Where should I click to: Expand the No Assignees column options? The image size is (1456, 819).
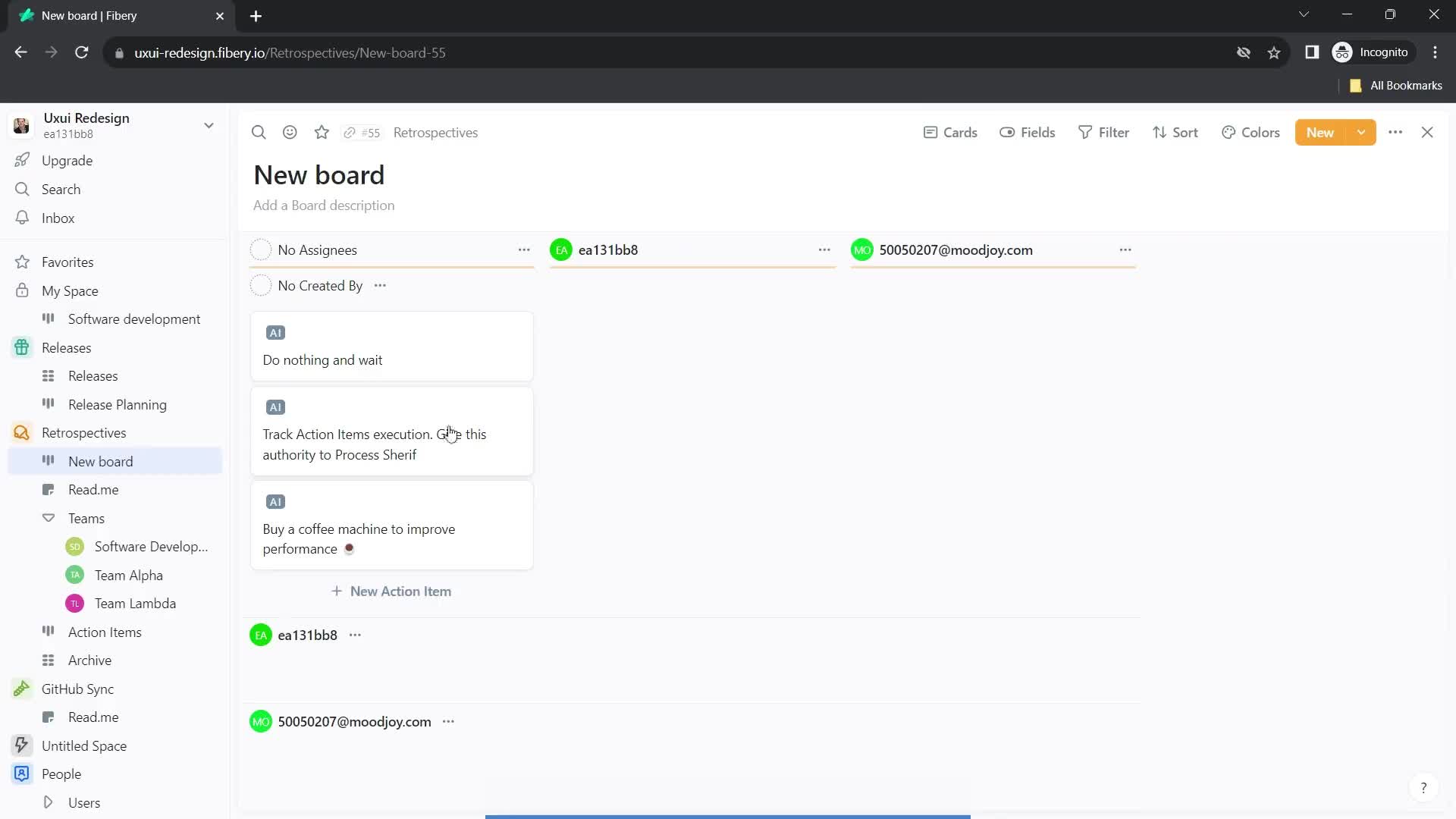click(x=524, y=250)
